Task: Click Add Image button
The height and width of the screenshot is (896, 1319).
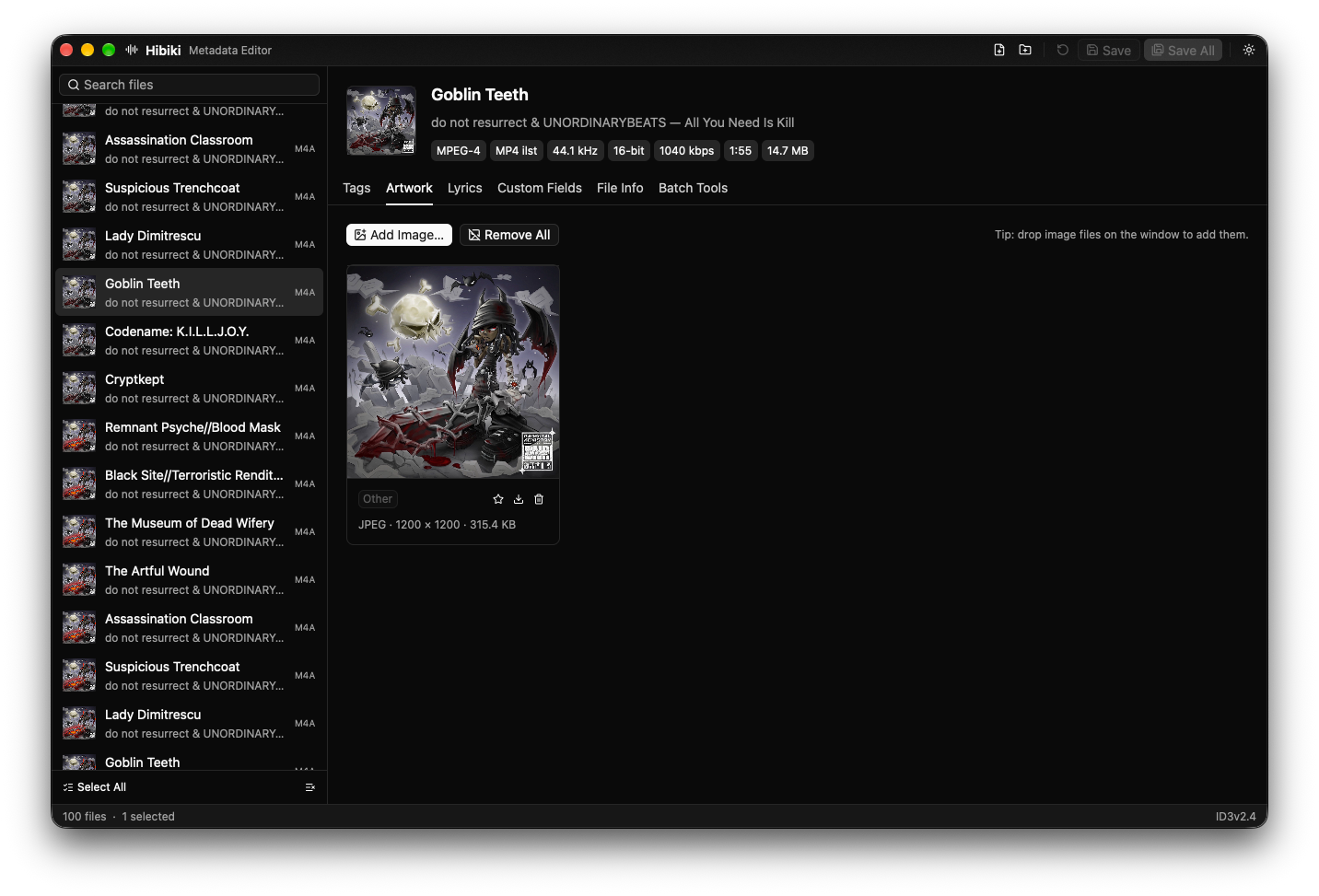Action: (x=399, y=235)
